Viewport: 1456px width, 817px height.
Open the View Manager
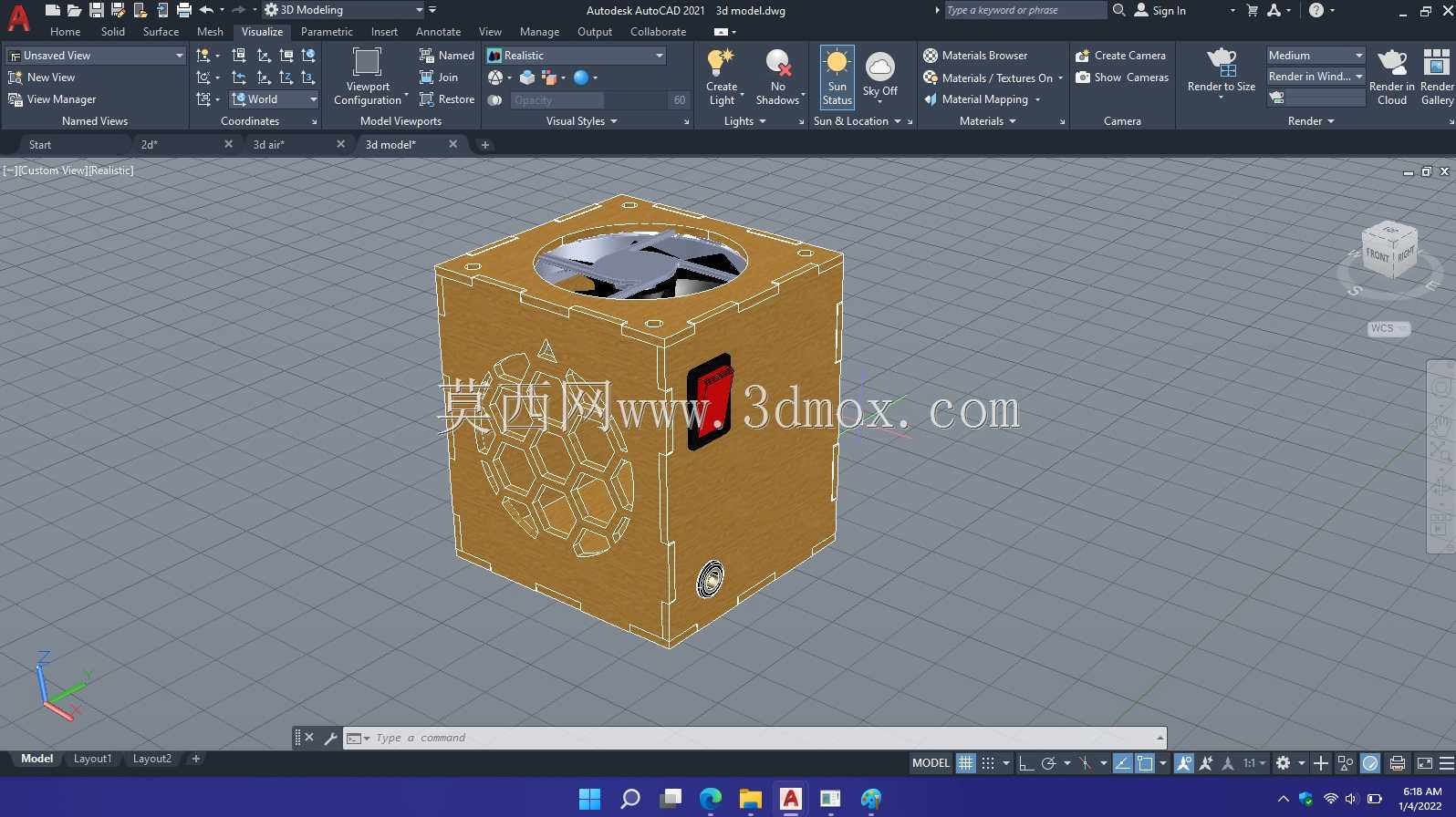pyautogui.click(x=52, y=99)
